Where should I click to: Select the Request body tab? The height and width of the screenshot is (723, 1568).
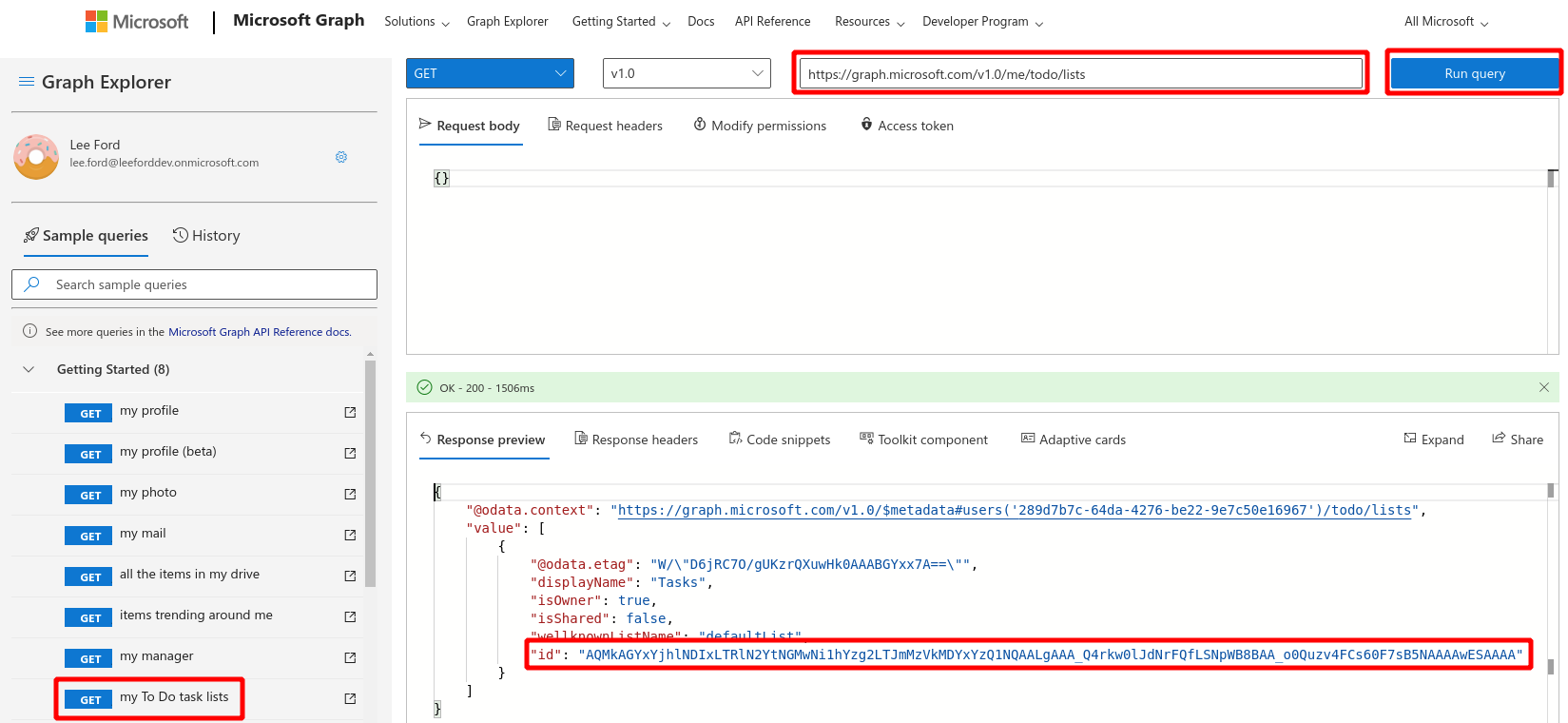pyautogui.click(x=470, y=126)
